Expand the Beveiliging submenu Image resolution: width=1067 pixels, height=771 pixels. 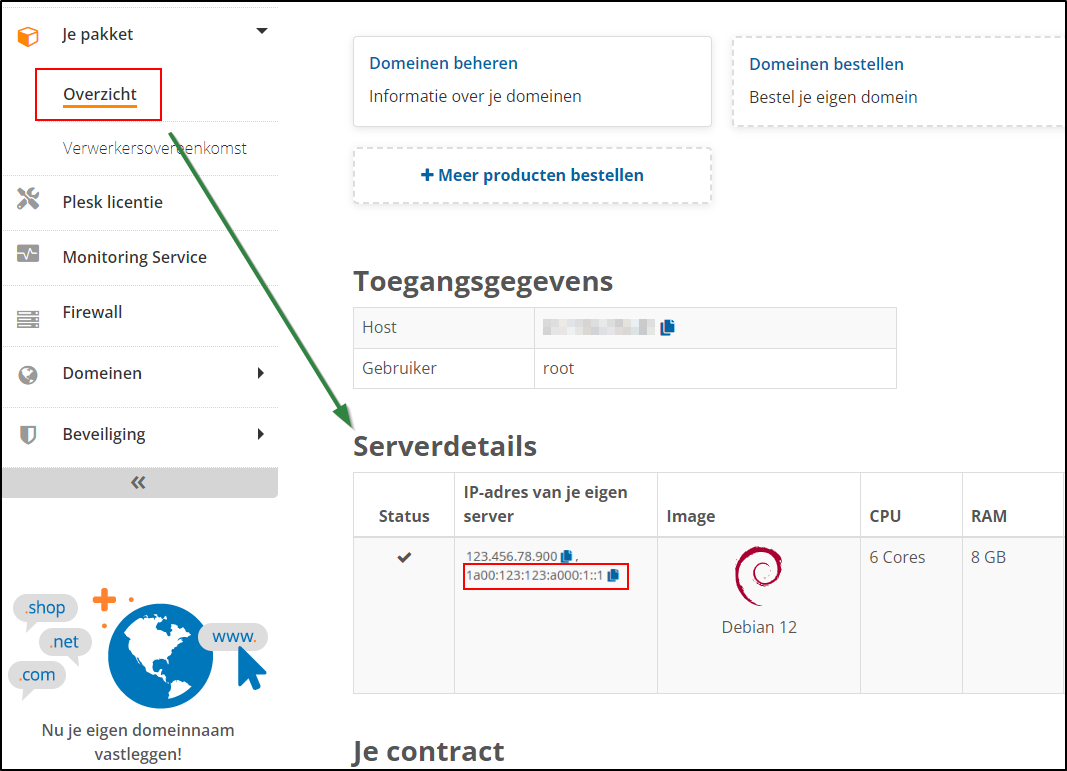262,433
